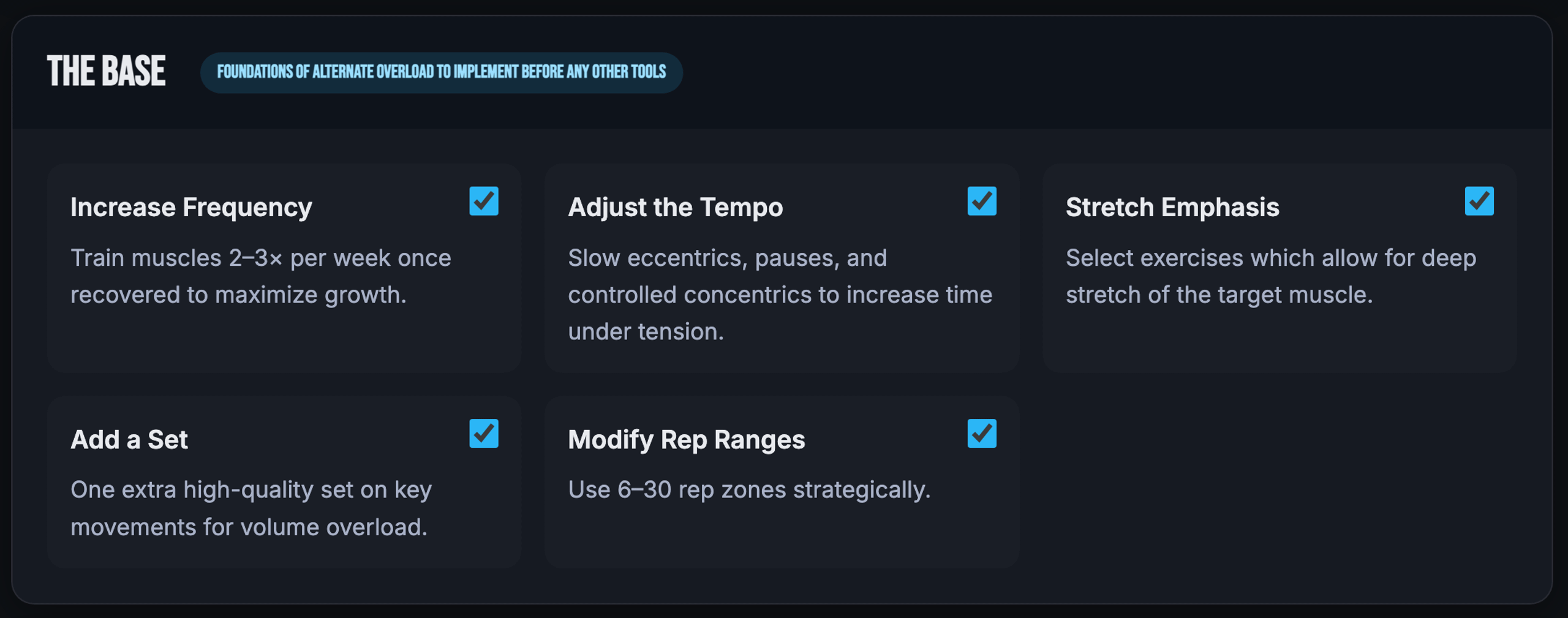Click the Add a Set heading

point(129,439)
